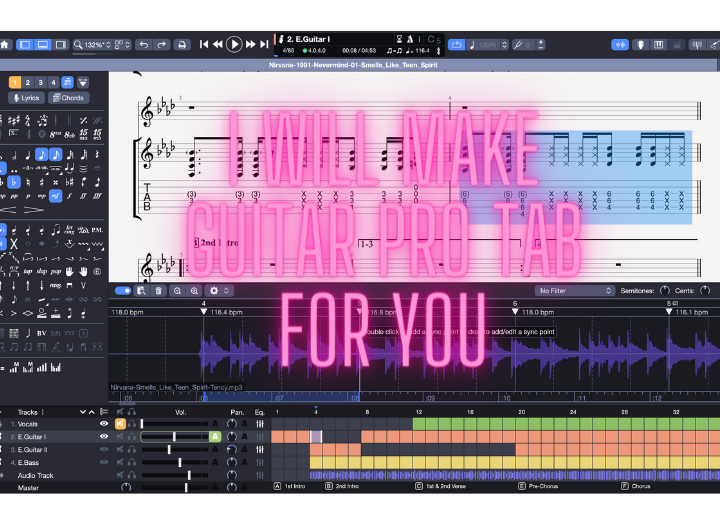The width and height of the screenshot is (720, 525).
Task: Toggle the right panel display
Action: tap(61, 45)
